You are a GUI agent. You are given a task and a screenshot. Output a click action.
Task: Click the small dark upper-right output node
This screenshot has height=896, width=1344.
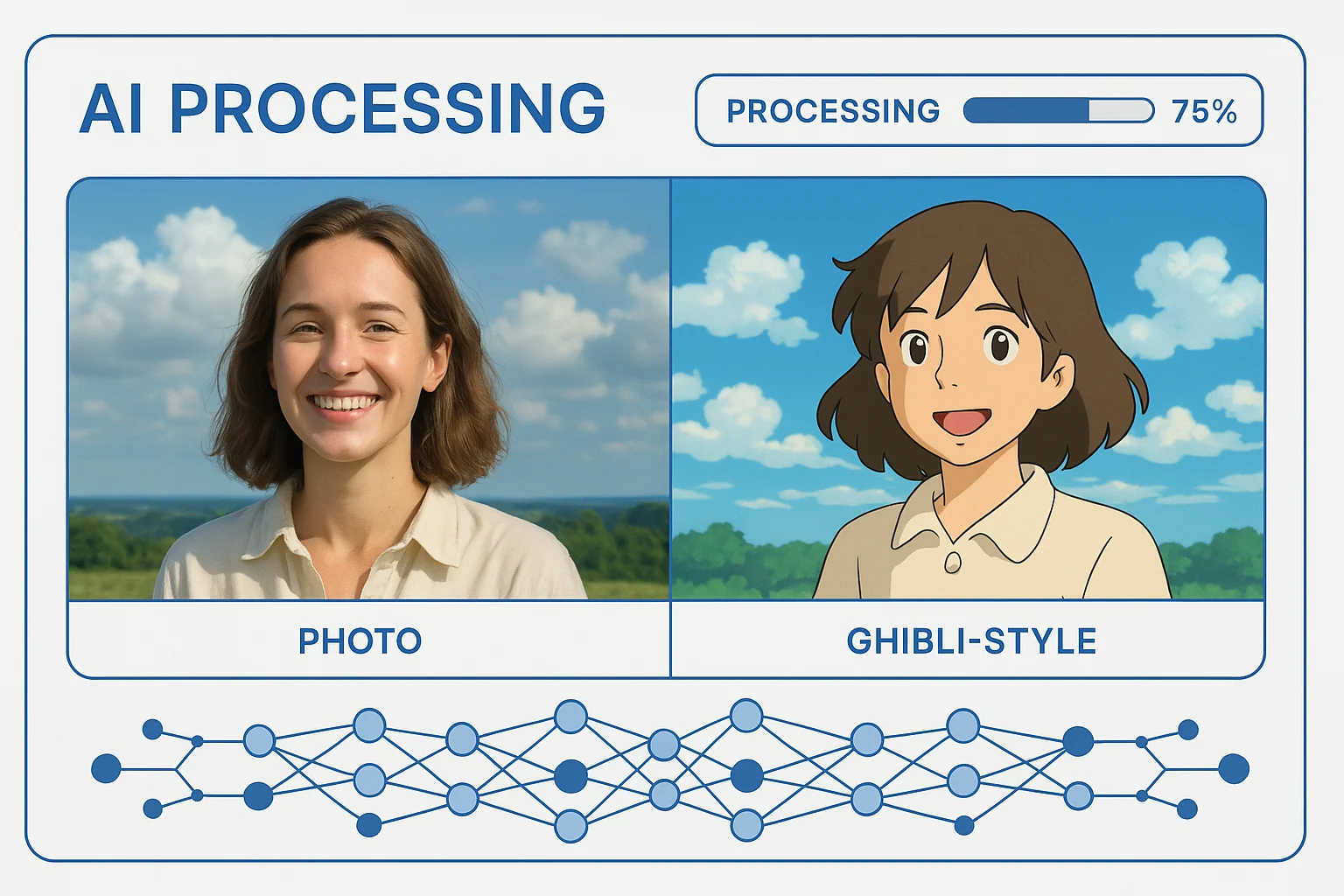(1187, 730)
